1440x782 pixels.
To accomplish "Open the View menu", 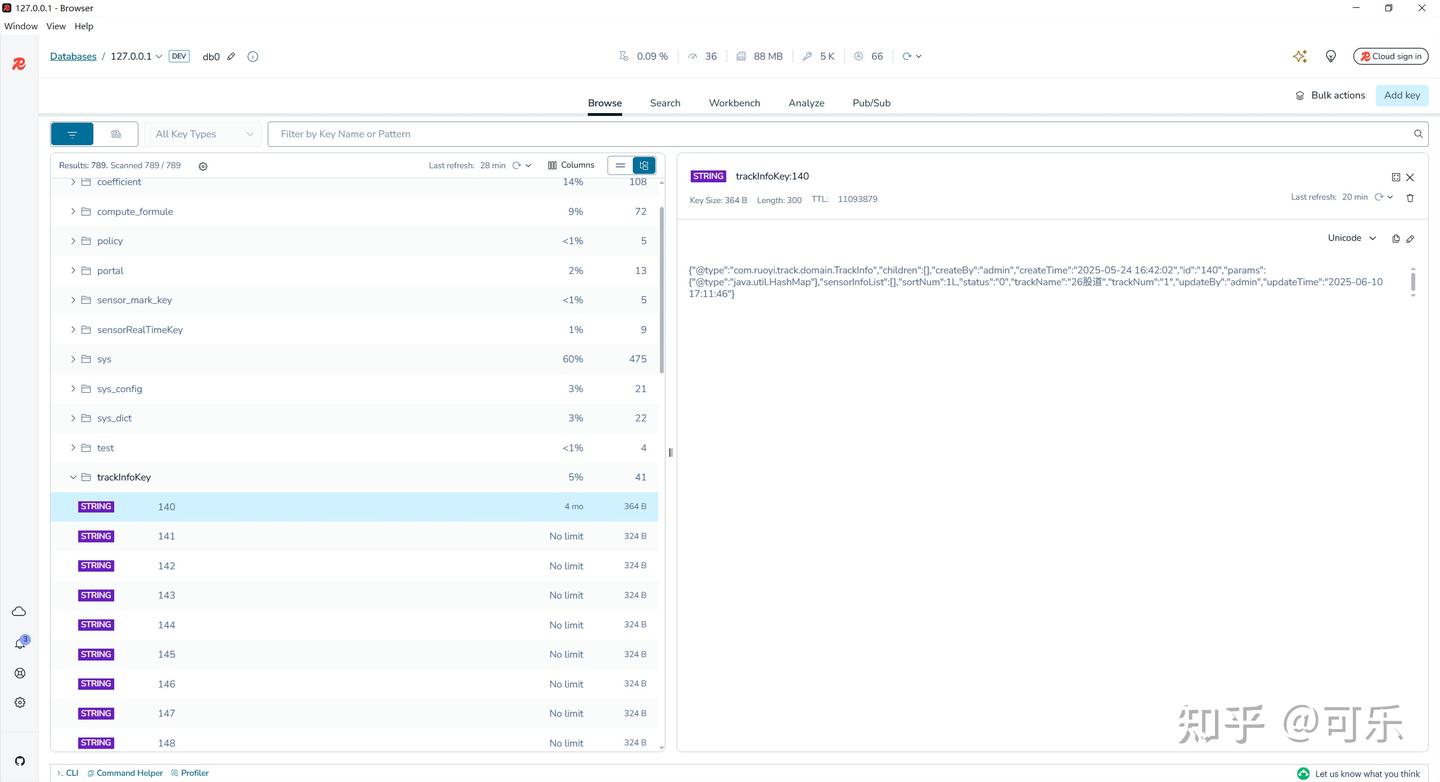I will [x=56, y=27].
